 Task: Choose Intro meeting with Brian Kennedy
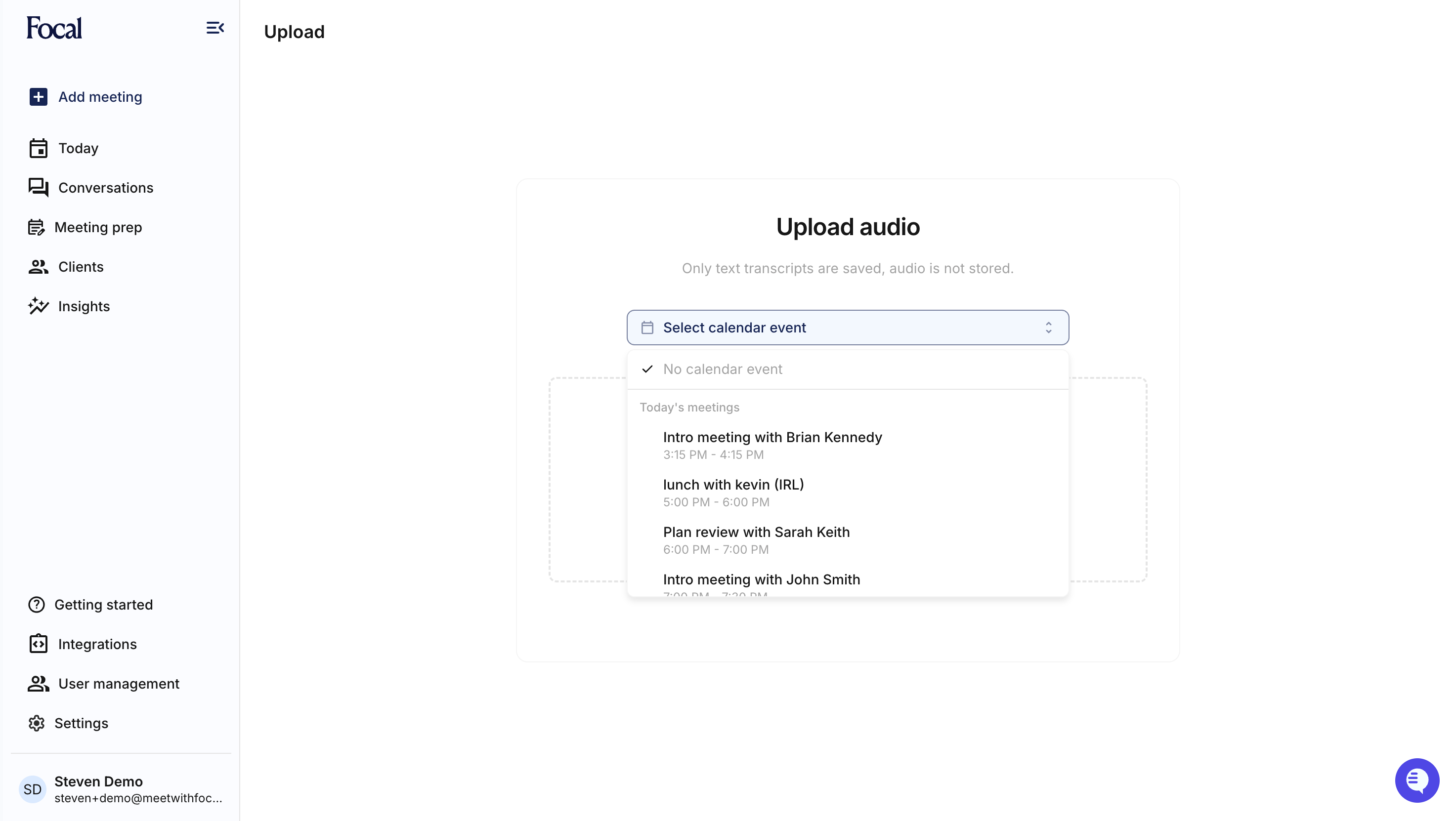772,437
